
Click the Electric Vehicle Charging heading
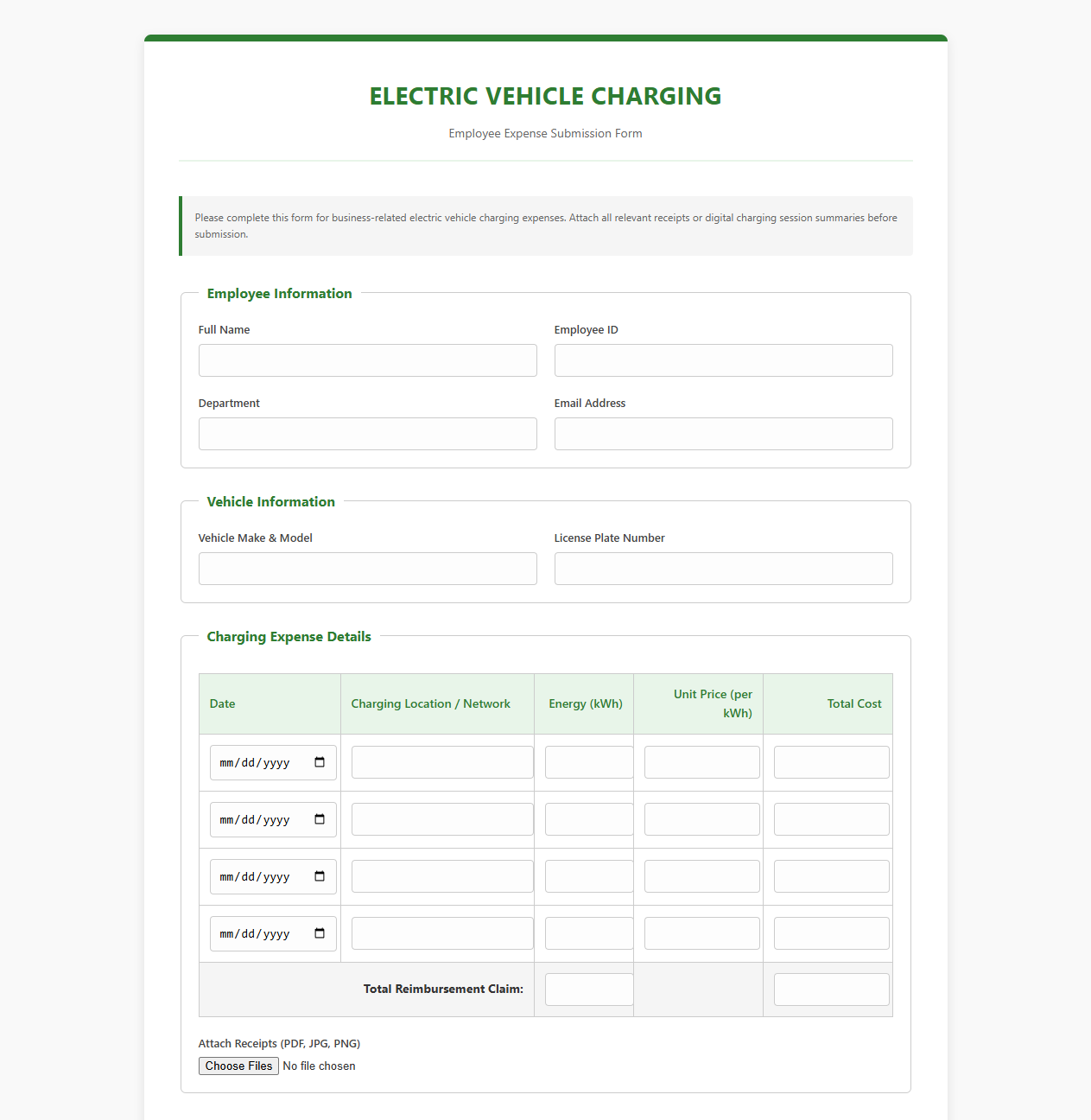545,96
